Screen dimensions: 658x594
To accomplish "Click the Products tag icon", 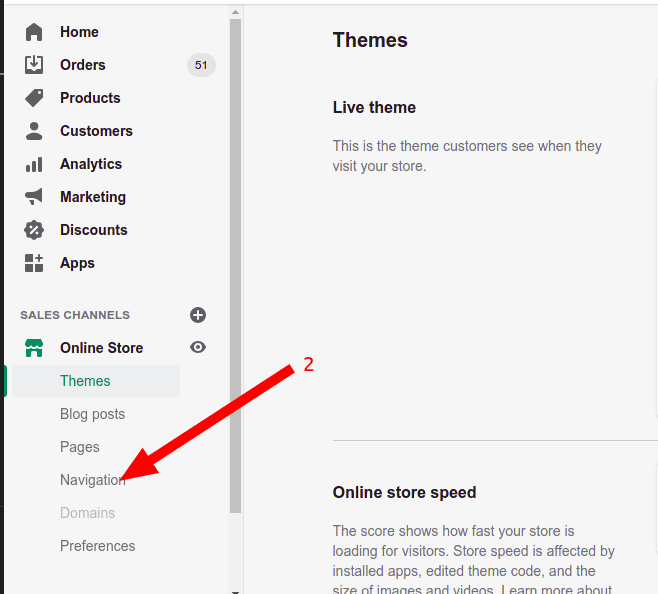I will (x=34, y=98).
